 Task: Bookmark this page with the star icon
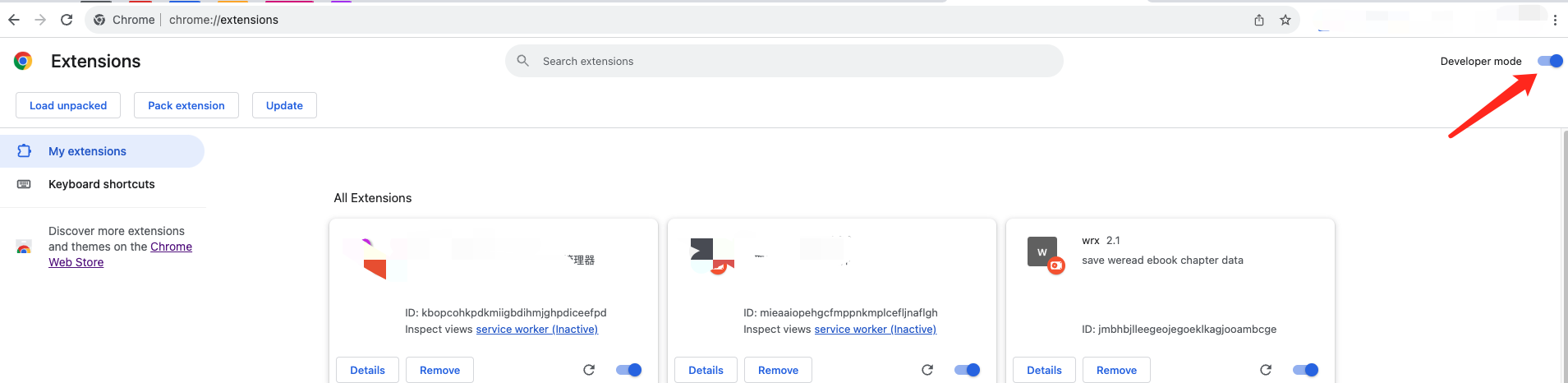(x=1285, y=20)
